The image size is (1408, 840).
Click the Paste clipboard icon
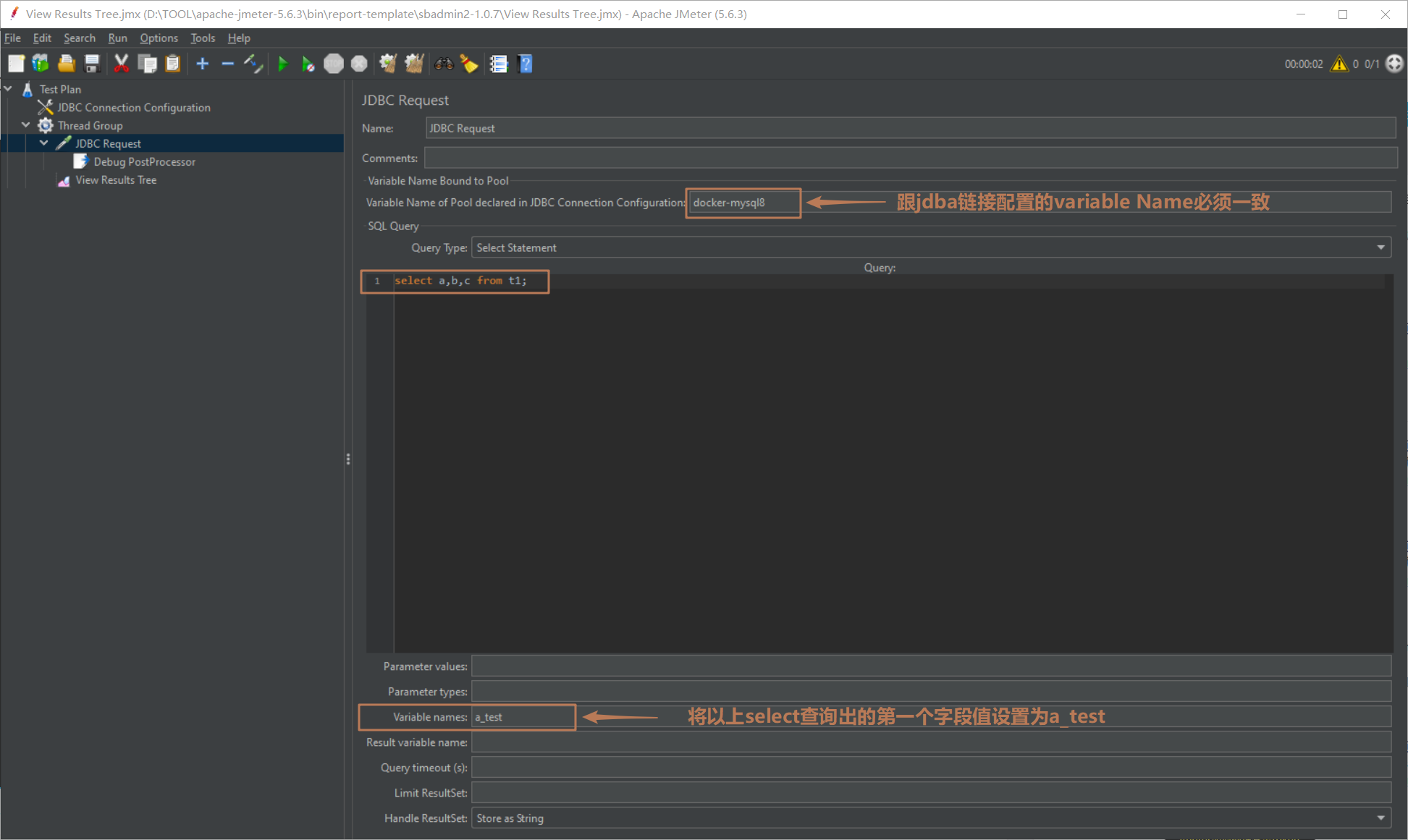coord(172,64)
